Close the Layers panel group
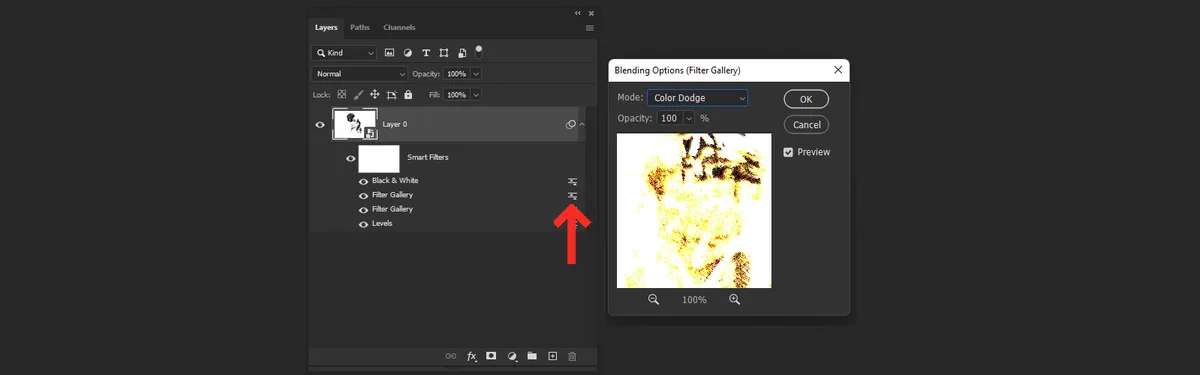The width and height of the screenshot is (1200, 375). coord(591,13)
